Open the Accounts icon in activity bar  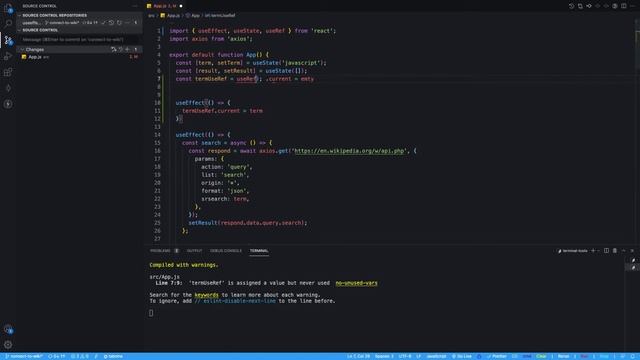(x=8, y=329)
